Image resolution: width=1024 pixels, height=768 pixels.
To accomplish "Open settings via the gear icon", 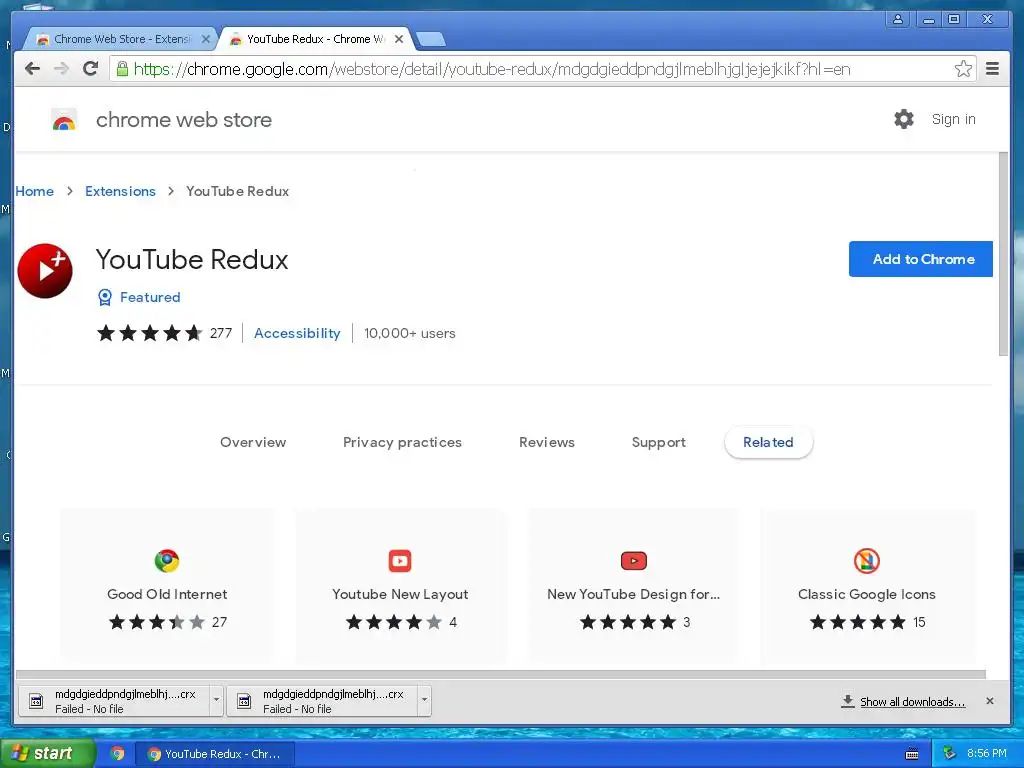I will pyautogui.click(x=904, y=119).
